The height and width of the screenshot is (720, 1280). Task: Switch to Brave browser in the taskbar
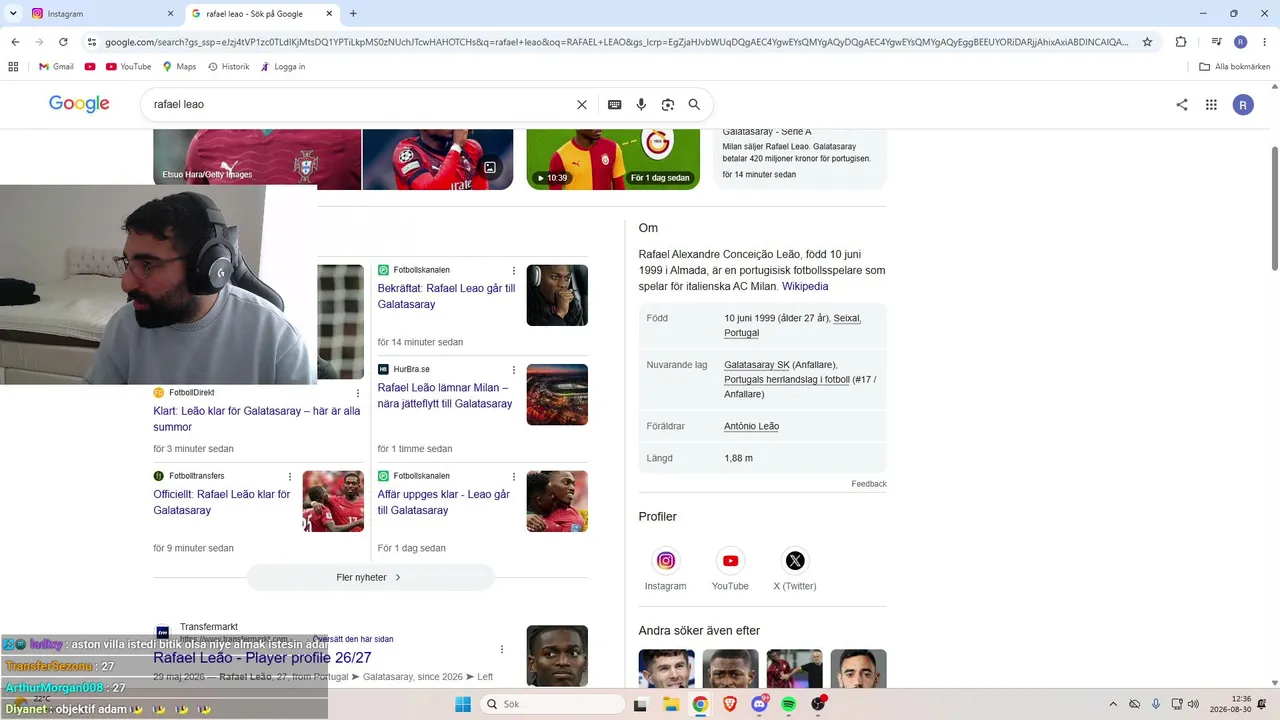730,704
